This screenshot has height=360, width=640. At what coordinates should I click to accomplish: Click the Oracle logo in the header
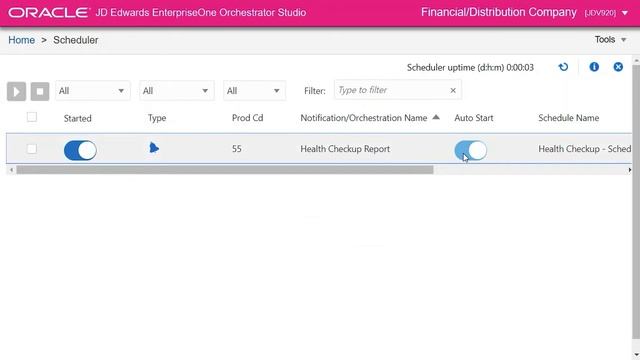(49, 13)
